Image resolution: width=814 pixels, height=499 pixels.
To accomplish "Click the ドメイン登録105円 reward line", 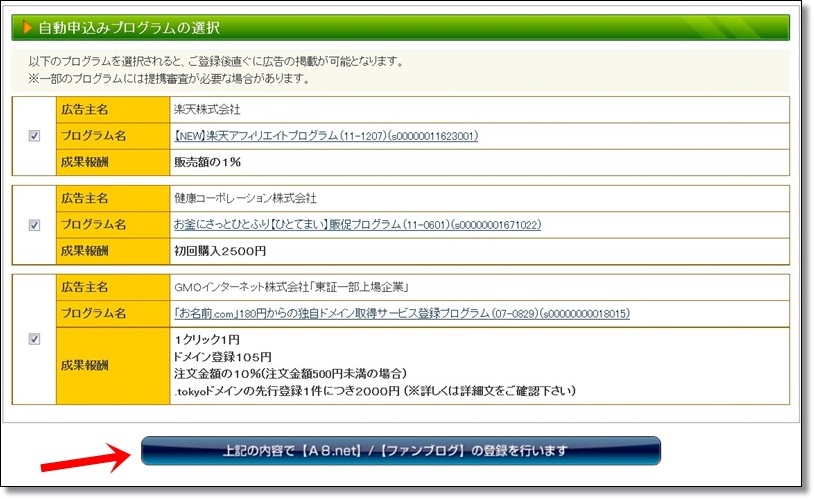I will (223, 357).
